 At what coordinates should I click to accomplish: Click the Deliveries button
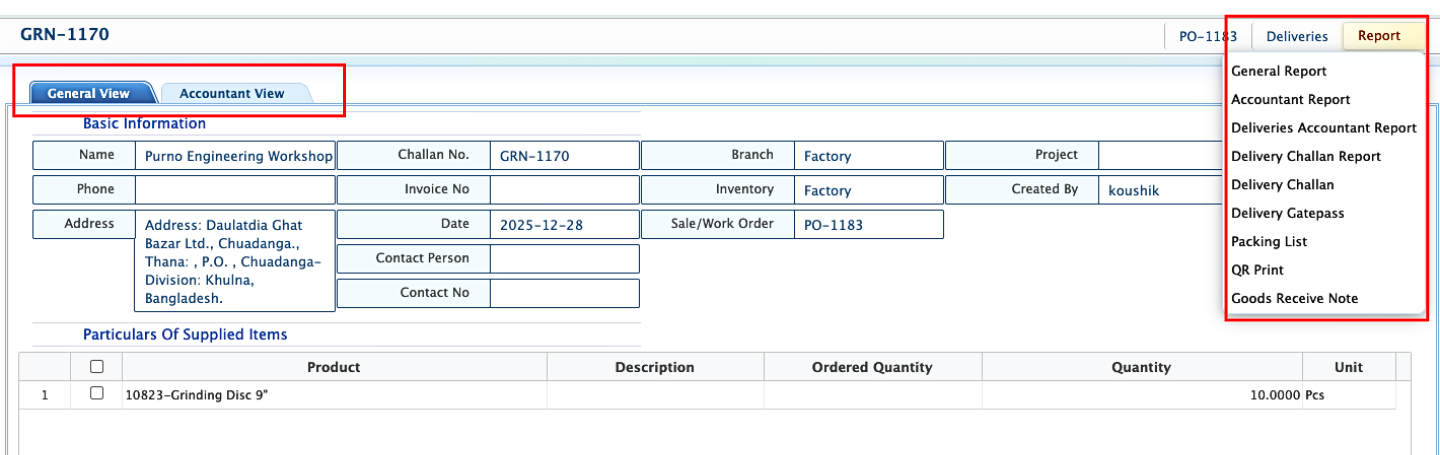1297,36
